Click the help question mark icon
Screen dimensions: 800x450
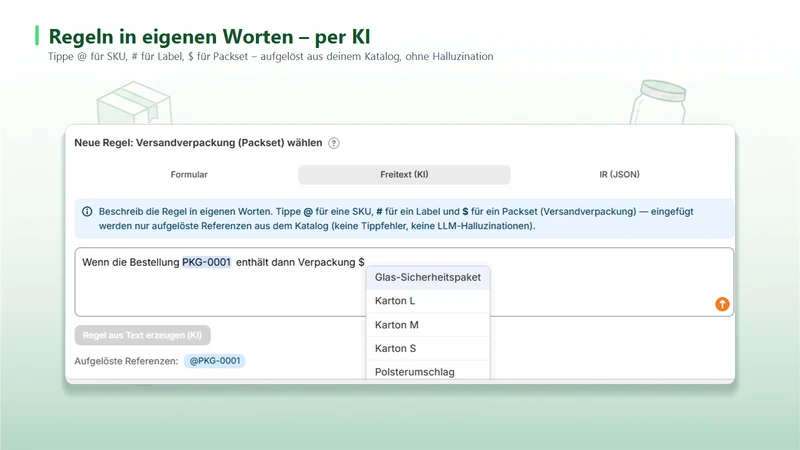coord(334,143)
